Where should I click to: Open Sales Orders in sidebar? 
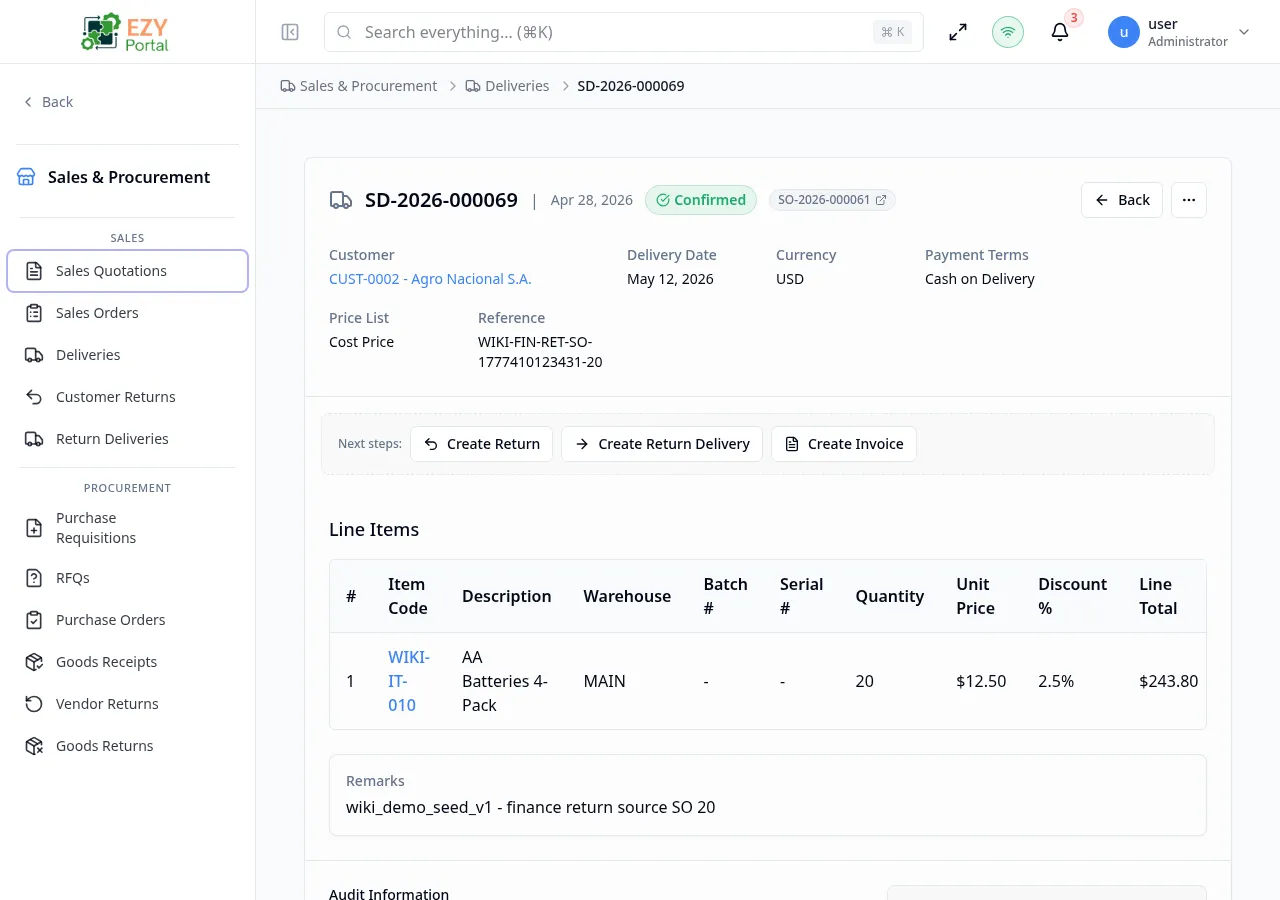pos(127,313)
